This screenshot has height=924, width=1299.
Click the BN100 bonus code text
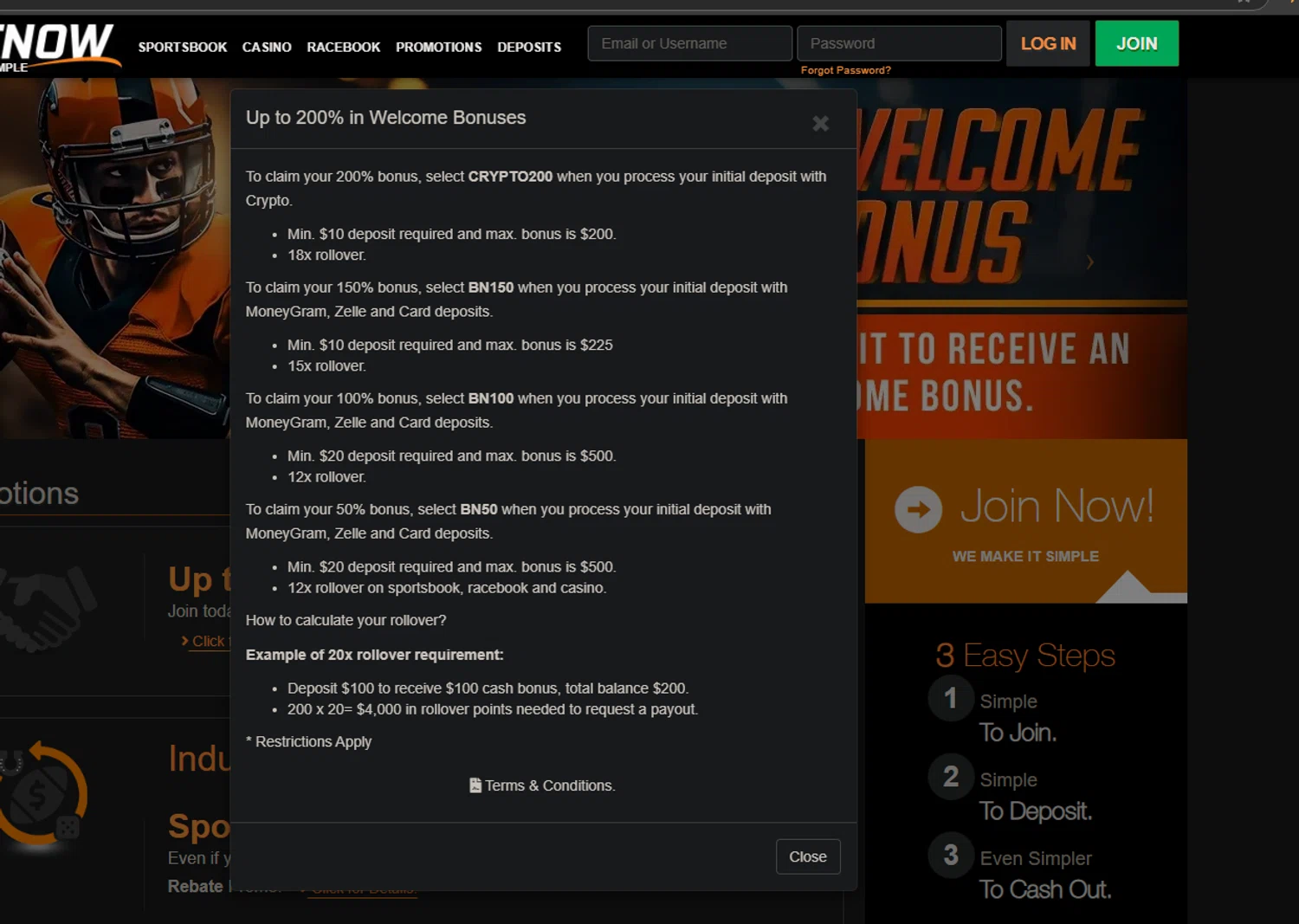[x=491, y=398]
